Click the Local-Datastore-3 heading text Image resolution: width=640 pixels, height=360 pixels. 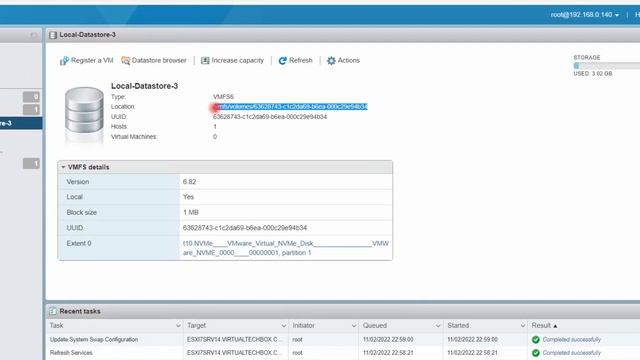coord(144,86)
